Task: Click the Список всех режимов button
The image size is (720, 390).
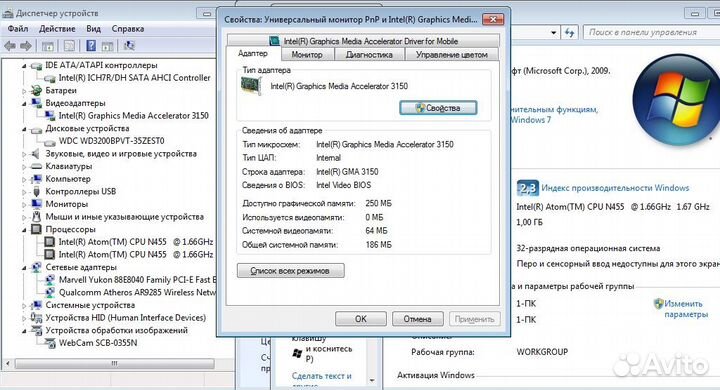Action: pyautogui.click(x=290, y=271)
